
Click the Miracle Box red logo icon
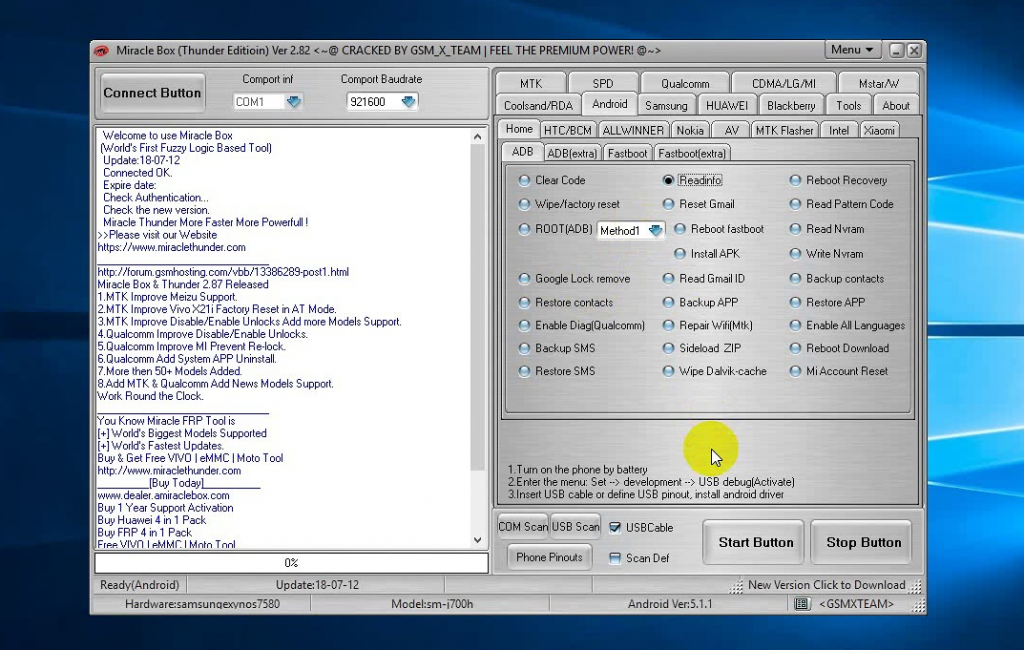coord(101,50)
